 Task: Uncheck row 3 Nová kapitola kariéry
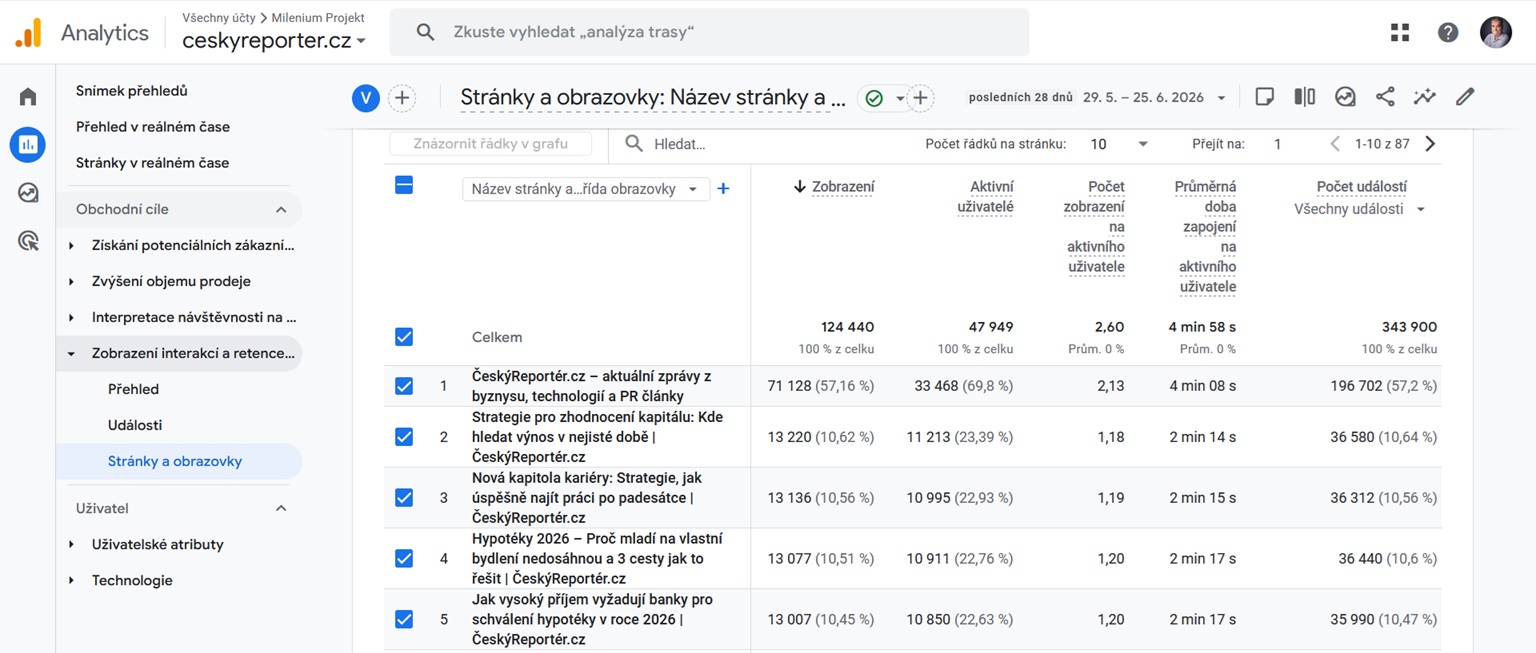[404, 497]
